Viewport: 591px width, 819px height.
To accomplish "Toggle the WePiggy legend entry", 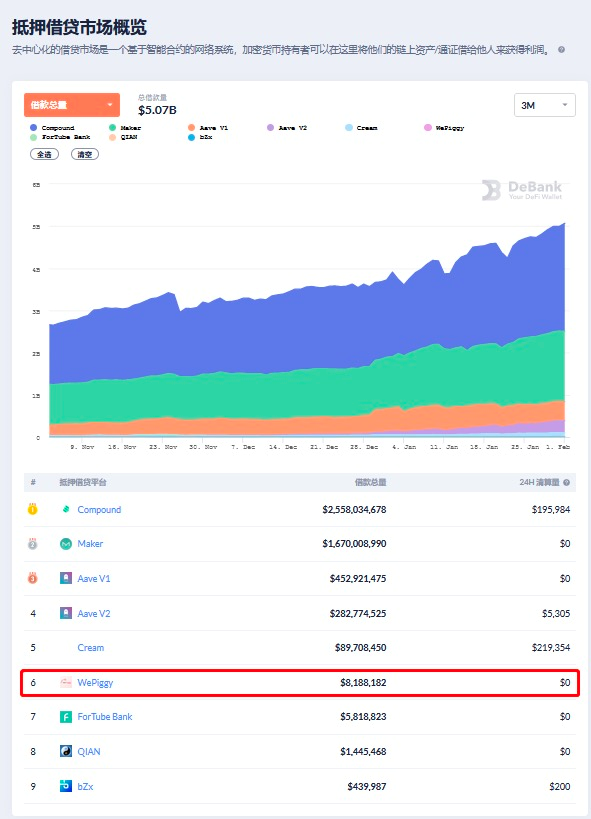I will (444, 128).
